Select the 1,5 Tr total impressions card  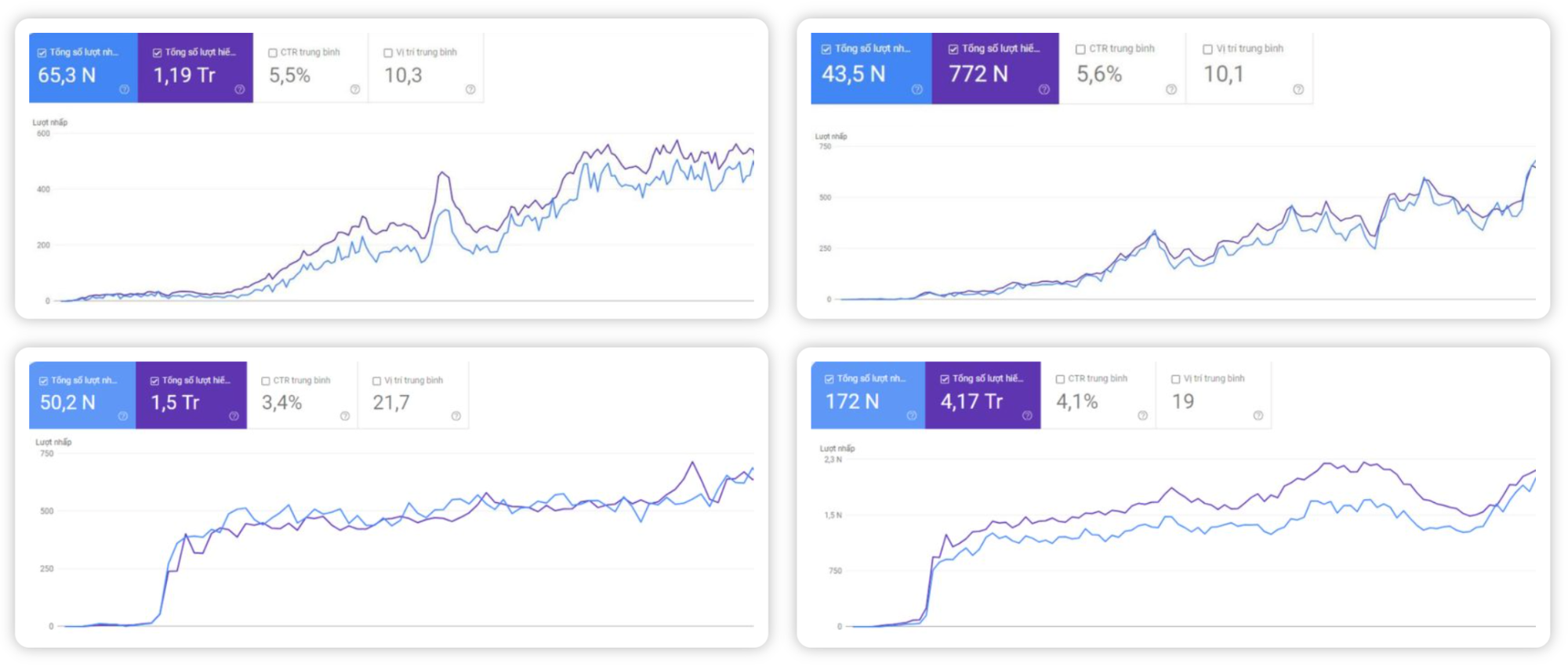pyautogui.click(x=191, y=396)
